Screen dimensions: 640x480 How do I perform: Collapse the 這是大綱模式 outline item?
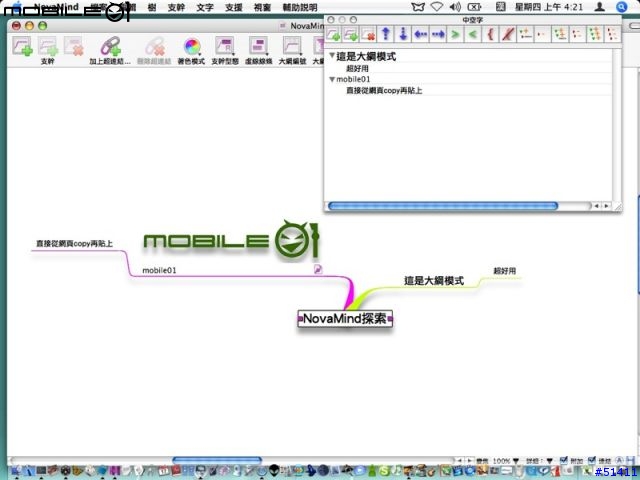click(x=332, y=56)
